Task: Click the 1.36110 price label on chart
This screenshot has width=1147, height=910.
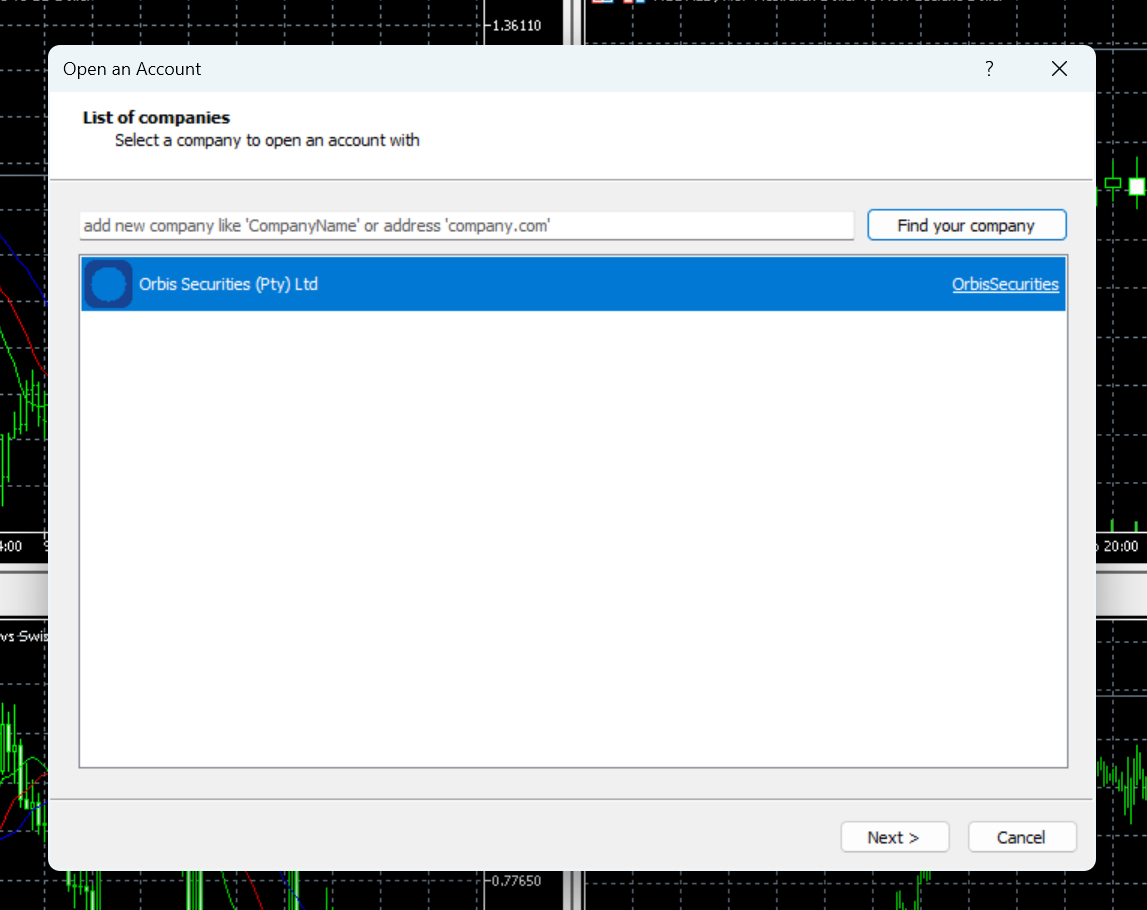Action: [516, 25]
